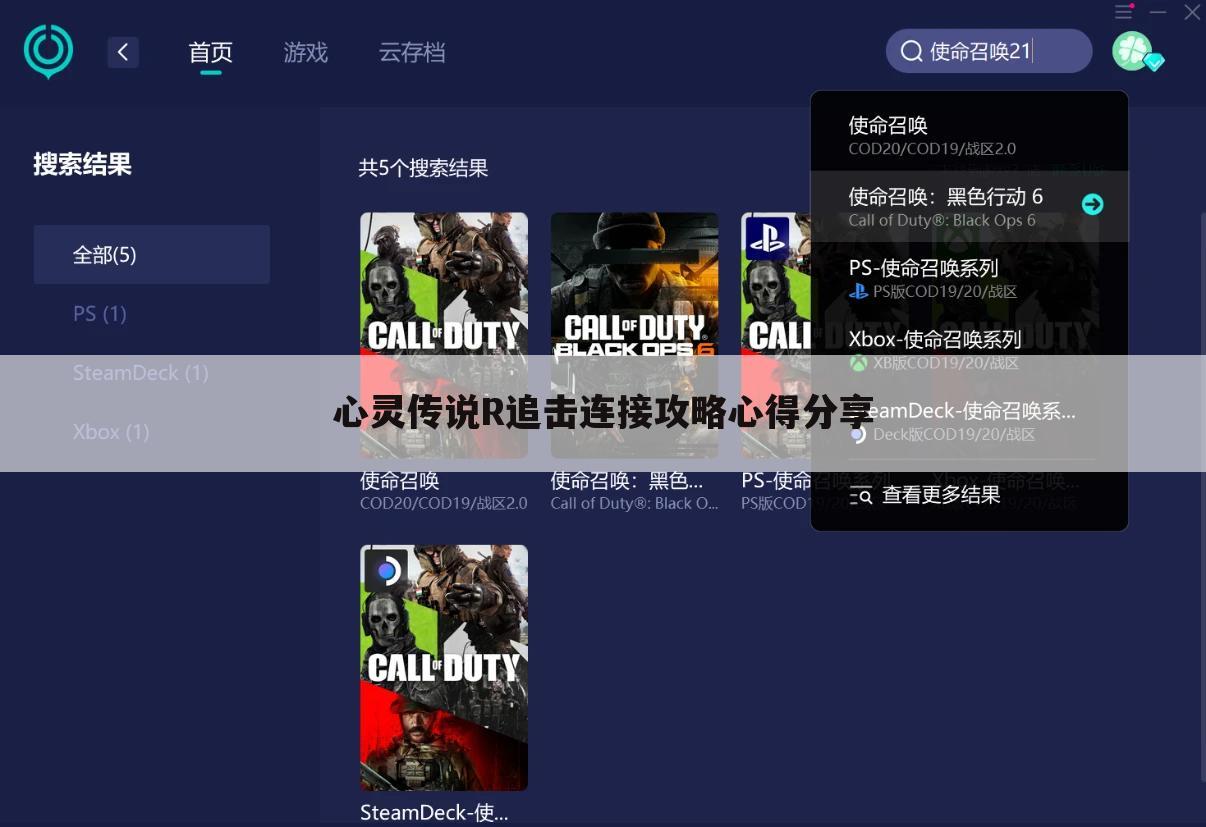The width and height of the screenshot is (1206, 827).
Task: Click 查看更多结果 link
Action: pos(941,495)
